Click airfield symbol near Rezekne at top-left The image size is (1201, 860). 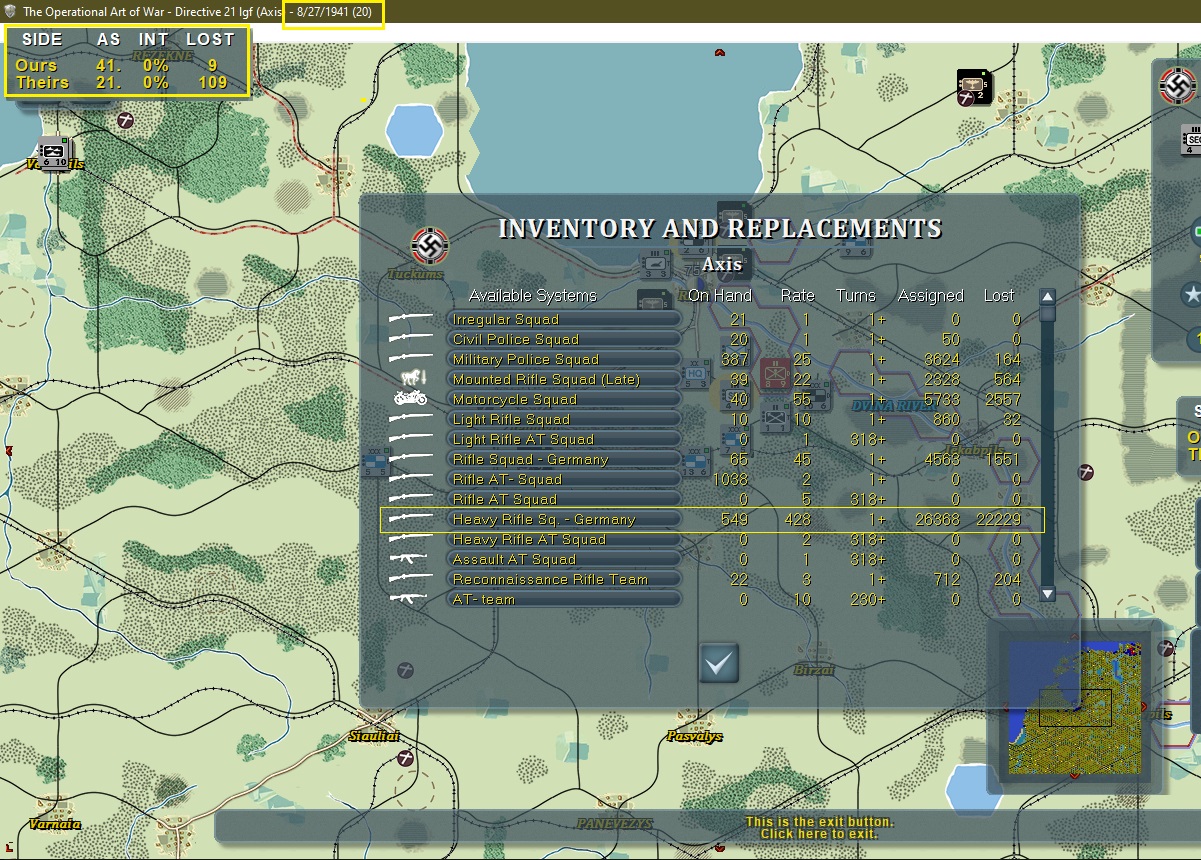point(126,119)
